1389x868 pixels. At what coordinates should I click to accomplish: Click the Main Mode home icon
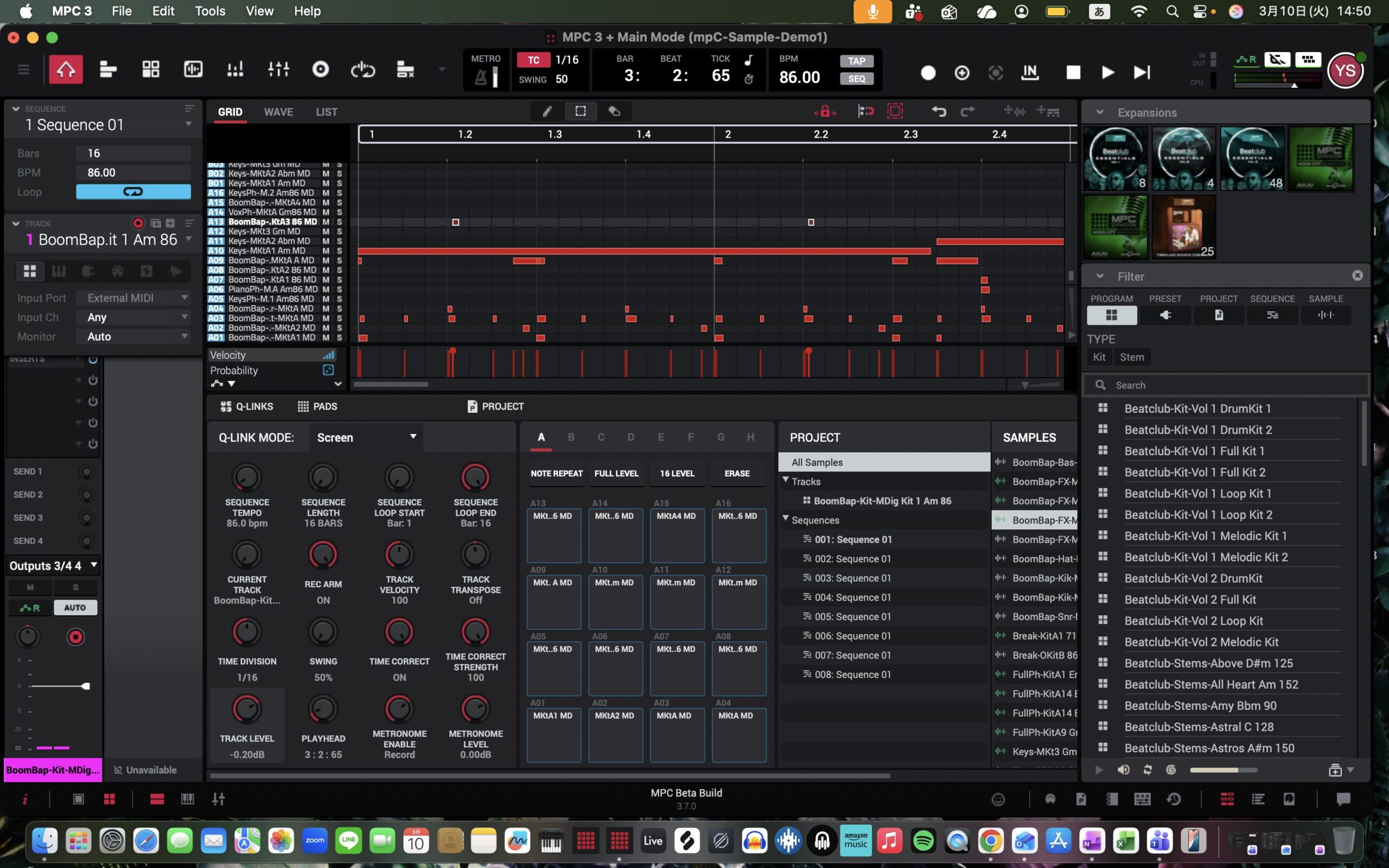[66, 70]
